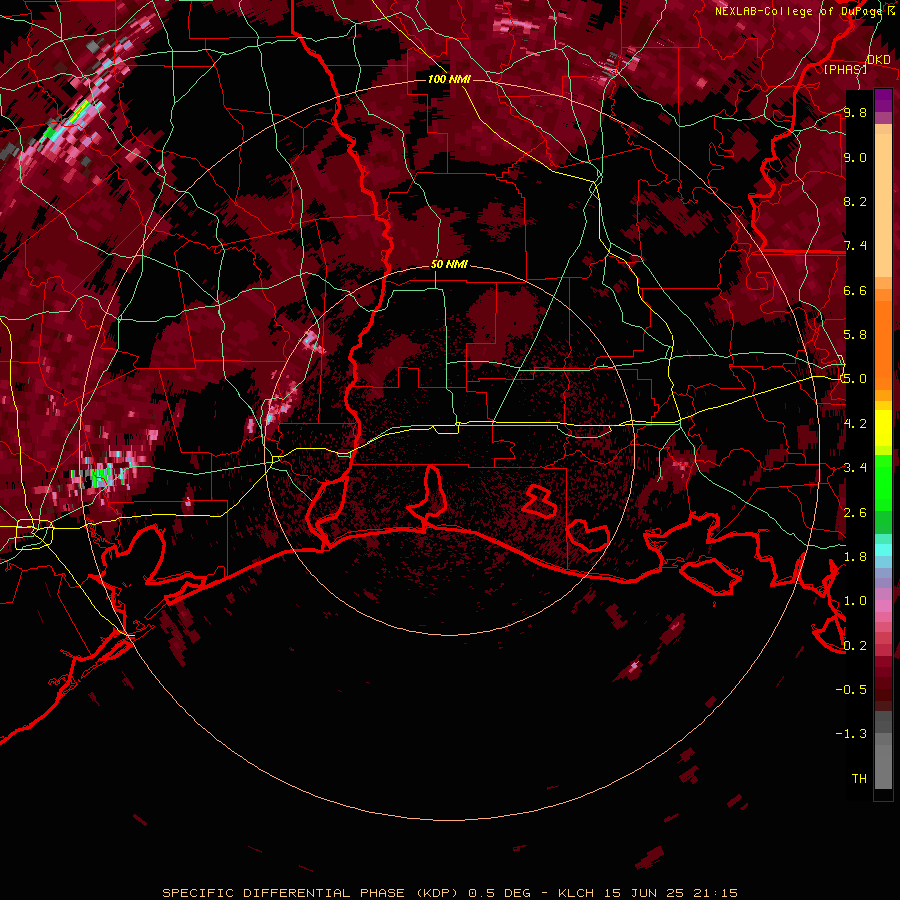
Task: Click the 6.6 scale value
Action: (855, 290)
